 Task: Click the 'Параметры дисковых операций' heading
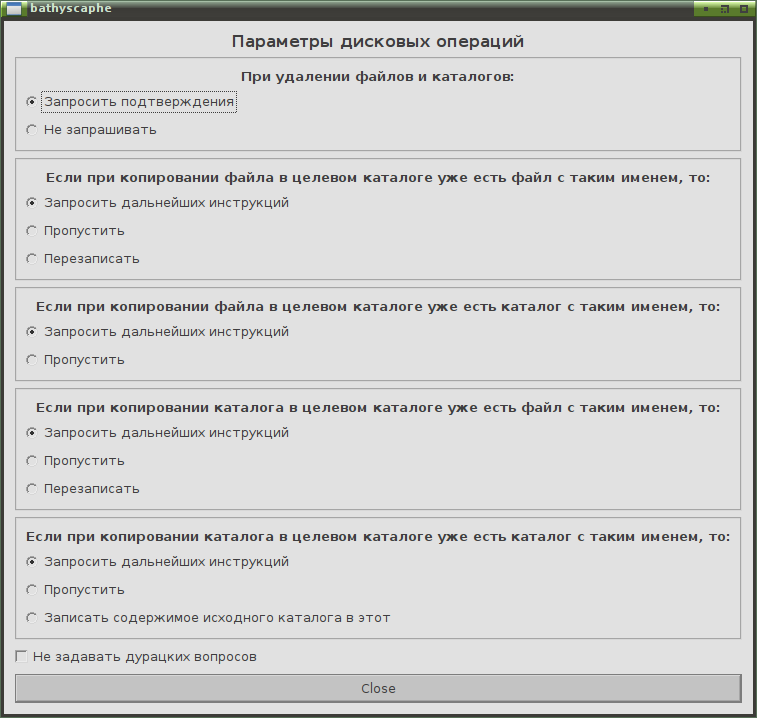click(x=378, y=42)
